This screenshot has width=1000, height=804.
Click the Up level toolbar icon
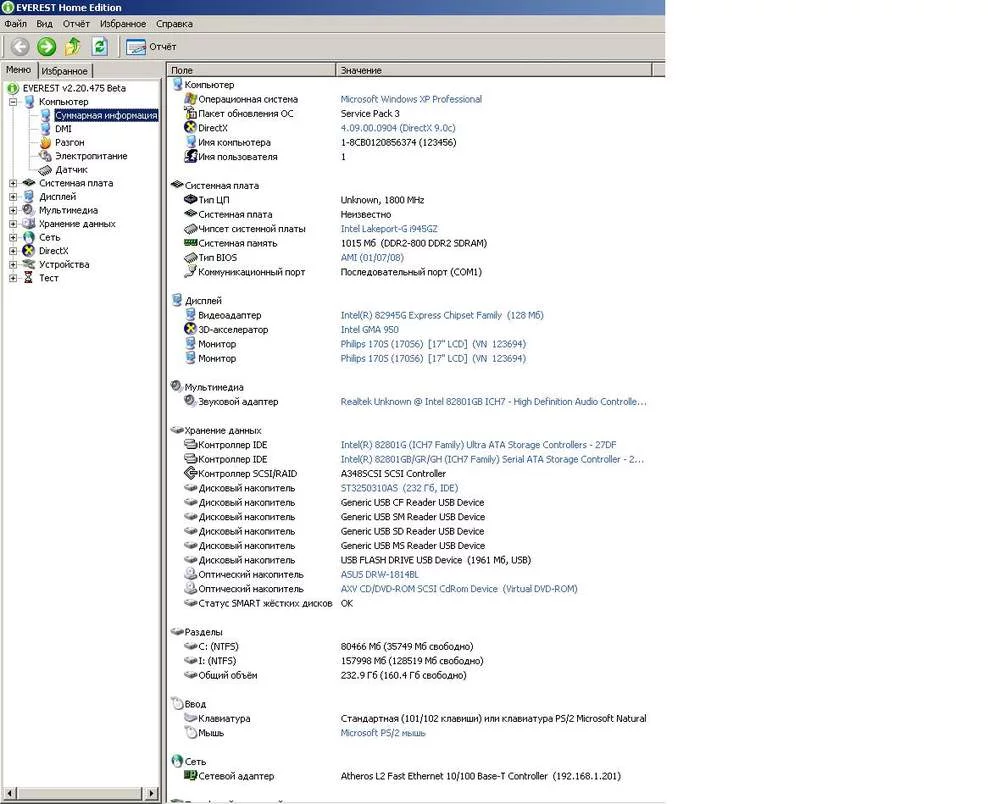pos(73,47)
